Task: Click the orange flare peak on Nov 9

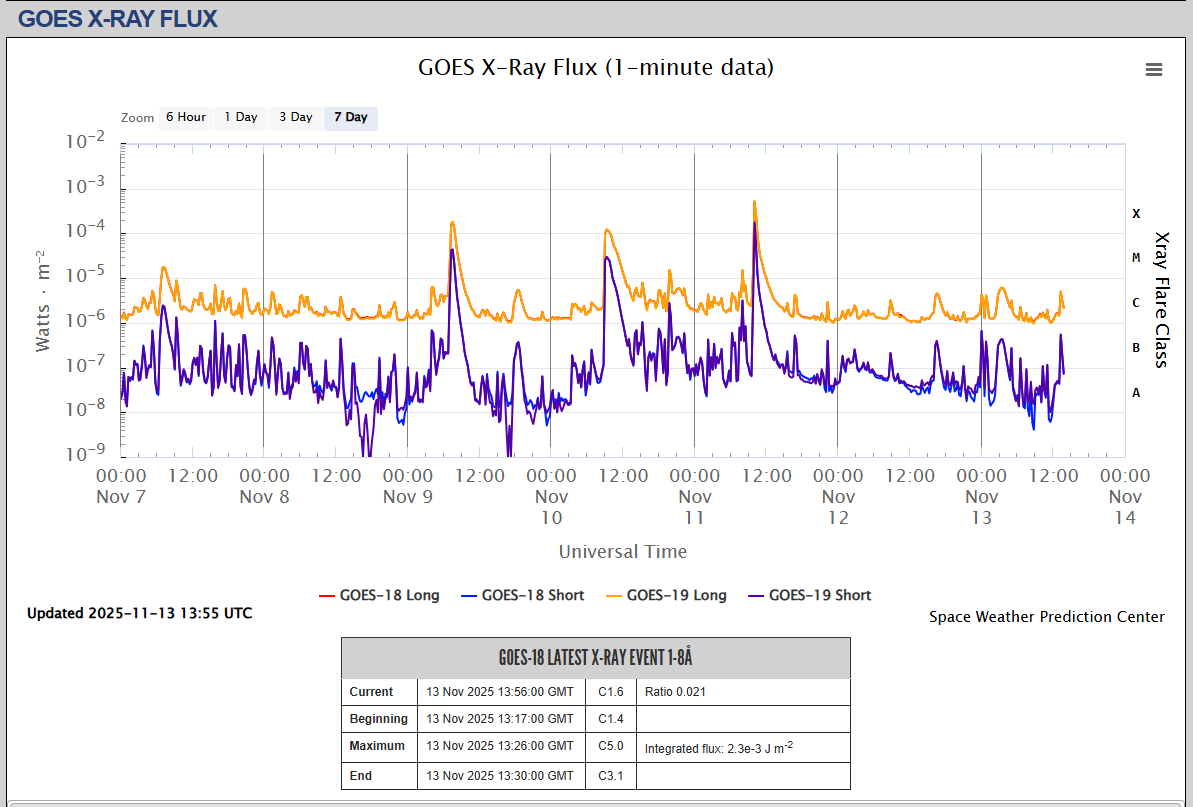Action: 453,223
